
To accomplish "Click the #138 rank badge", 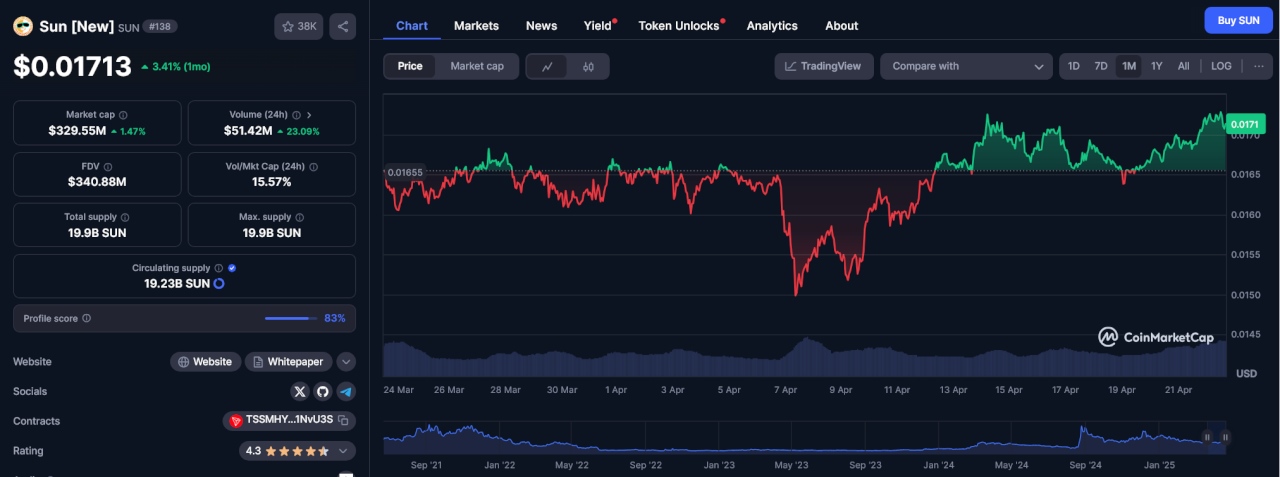I will 160,27.
